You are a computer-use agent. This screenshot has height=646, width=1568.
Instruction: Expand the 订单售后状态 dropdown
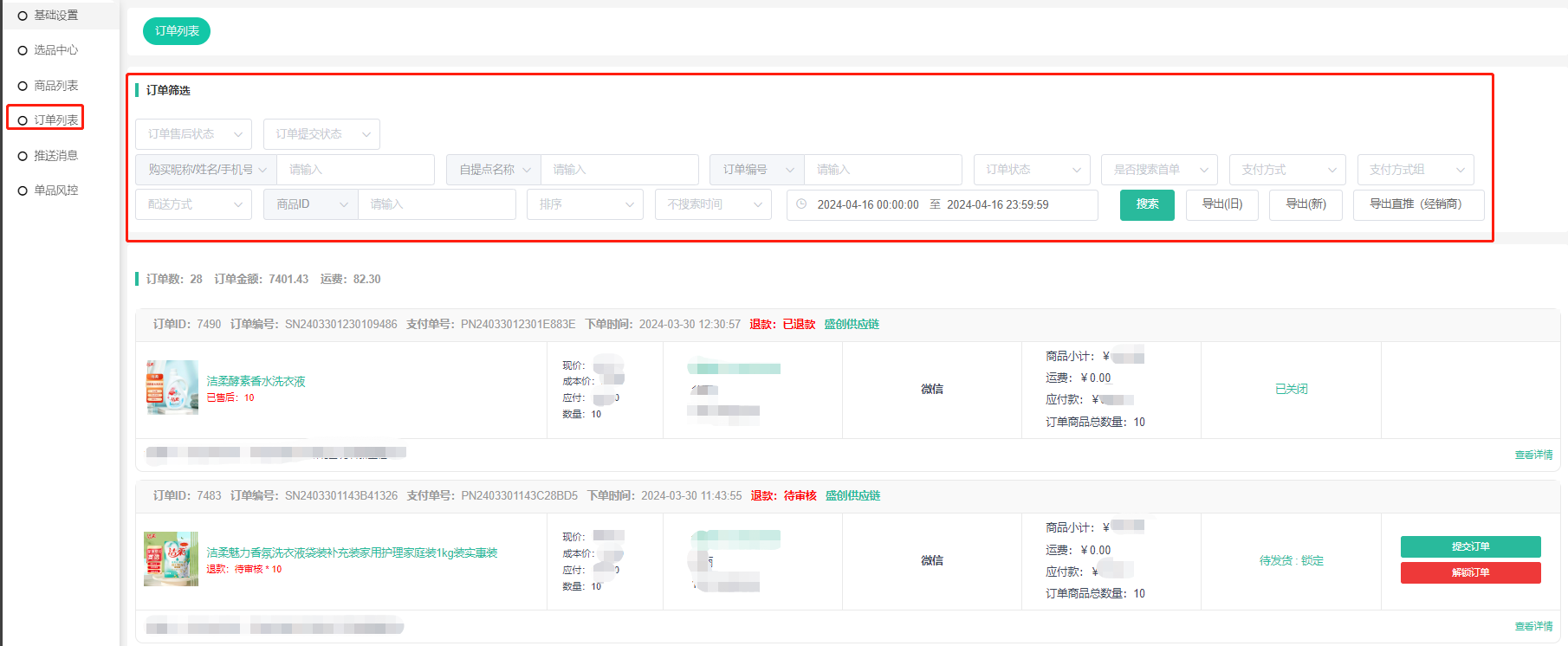[193, 134]
